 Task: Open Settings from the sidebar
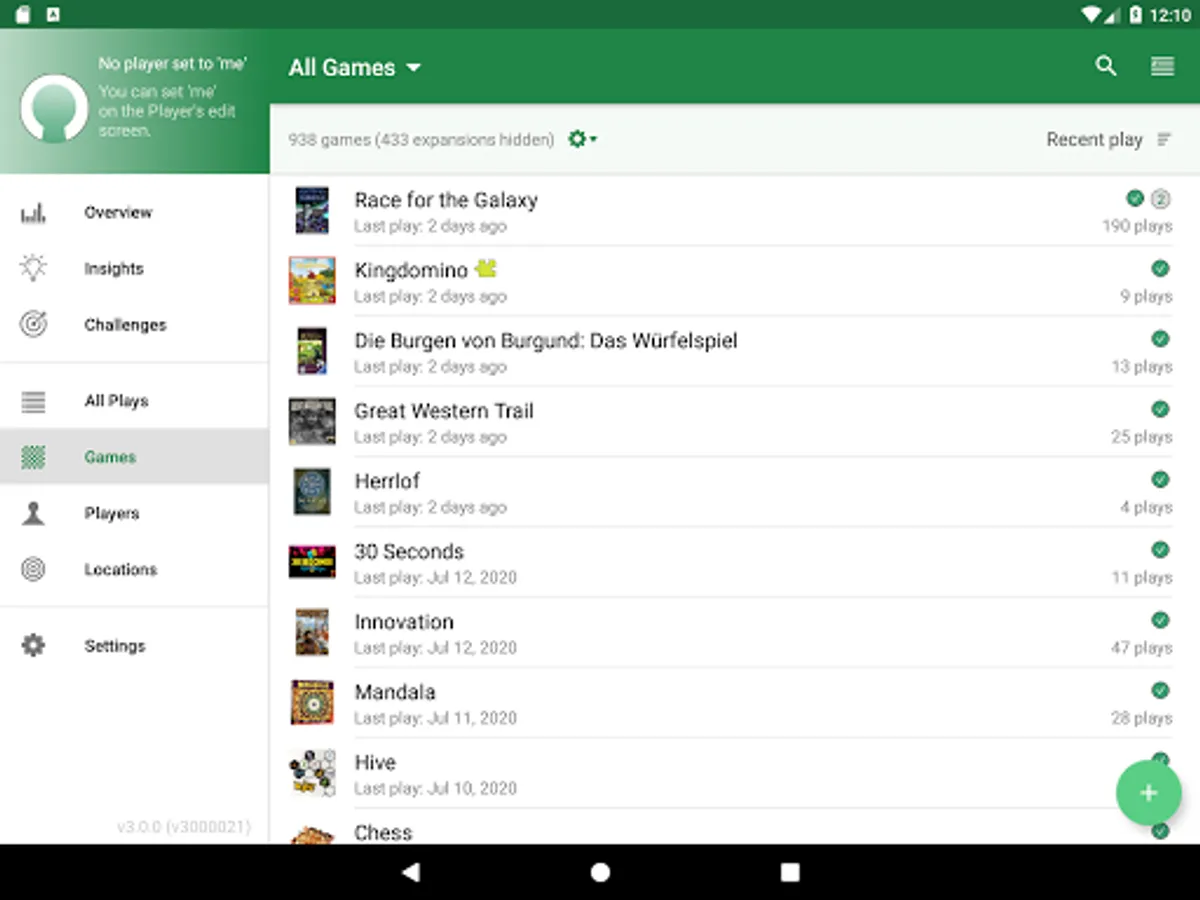(115, 646)
